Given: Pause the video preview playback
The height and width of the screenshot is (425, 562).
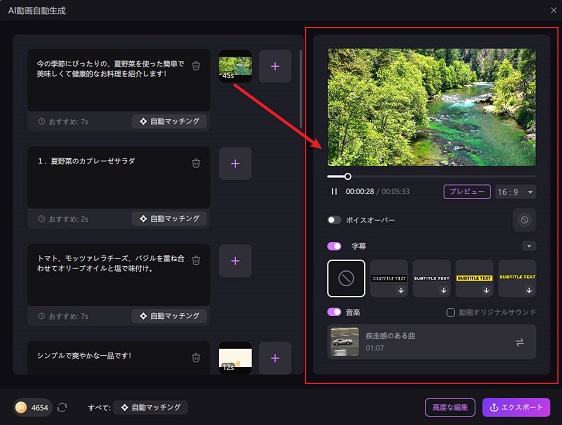Looking at the screenshot, I should coord(334,191).
